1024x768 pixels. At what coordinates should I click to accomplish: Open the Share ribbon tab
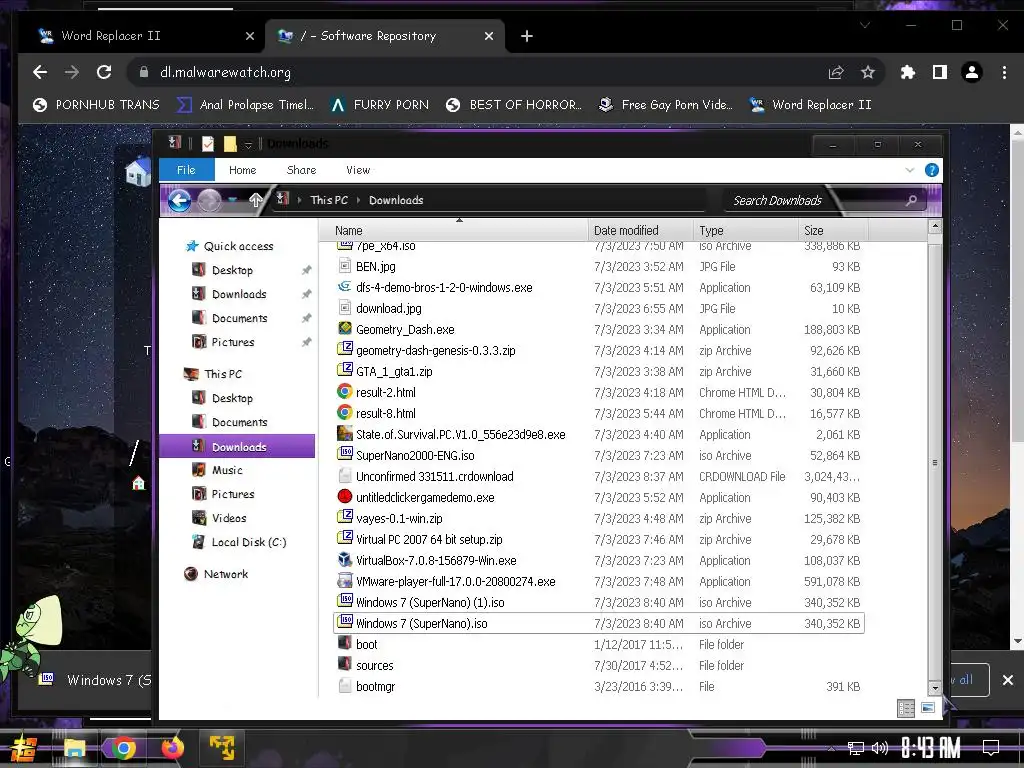[x=301, y=170]
